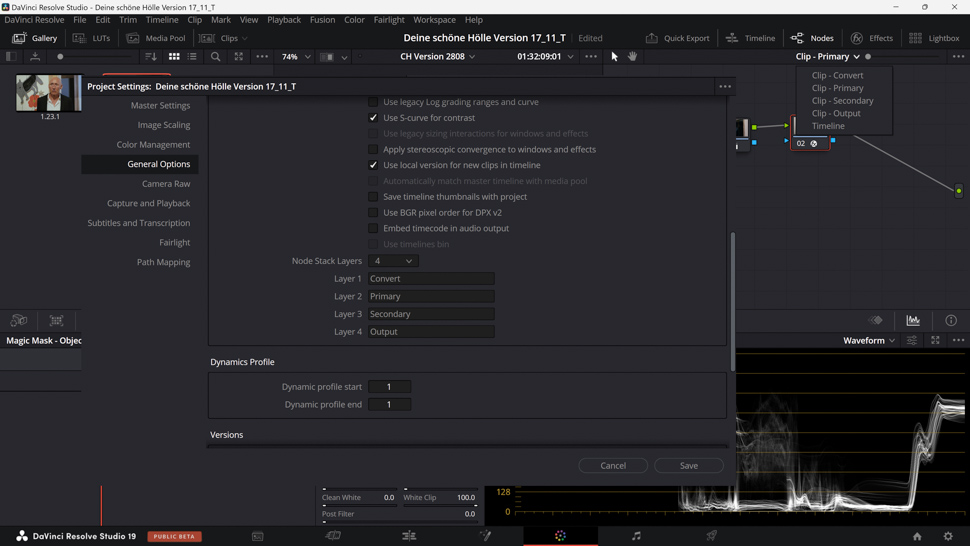Select the arrow pointer tool

614,56
